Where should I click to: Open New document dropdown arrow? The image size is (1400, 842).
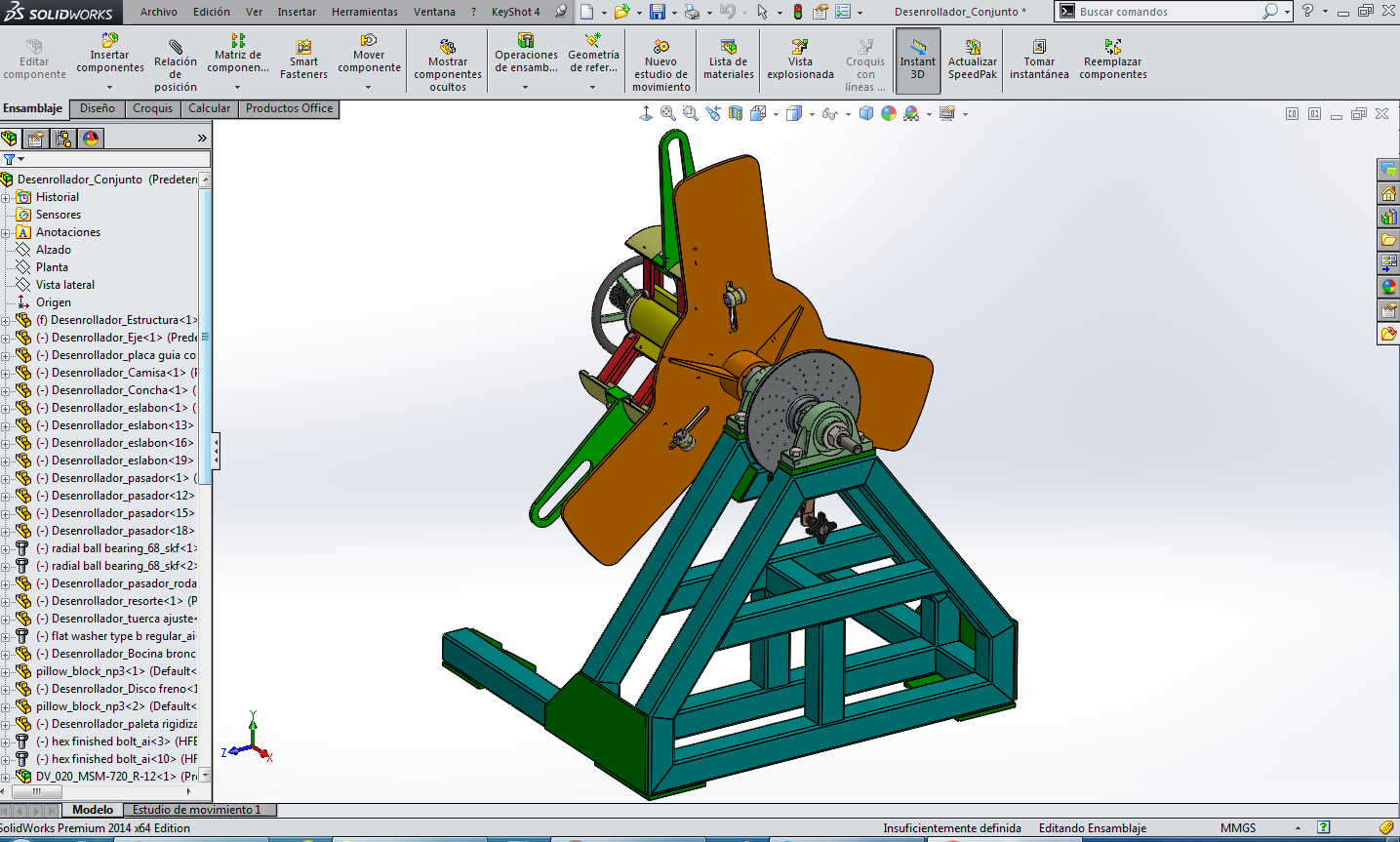coord(604,13)
